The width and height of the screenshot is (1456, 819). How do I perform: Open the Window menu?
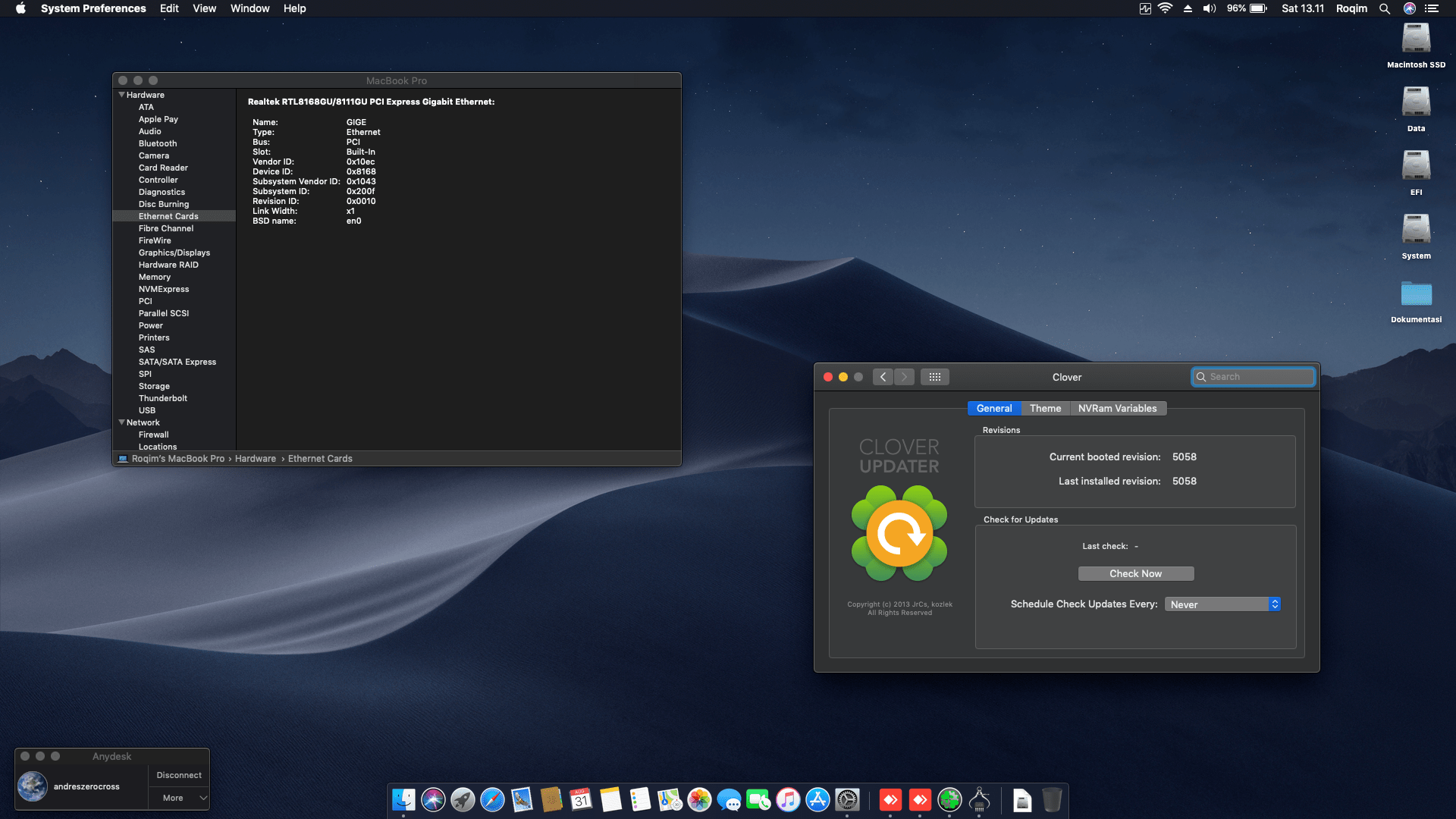click(249, 8)
